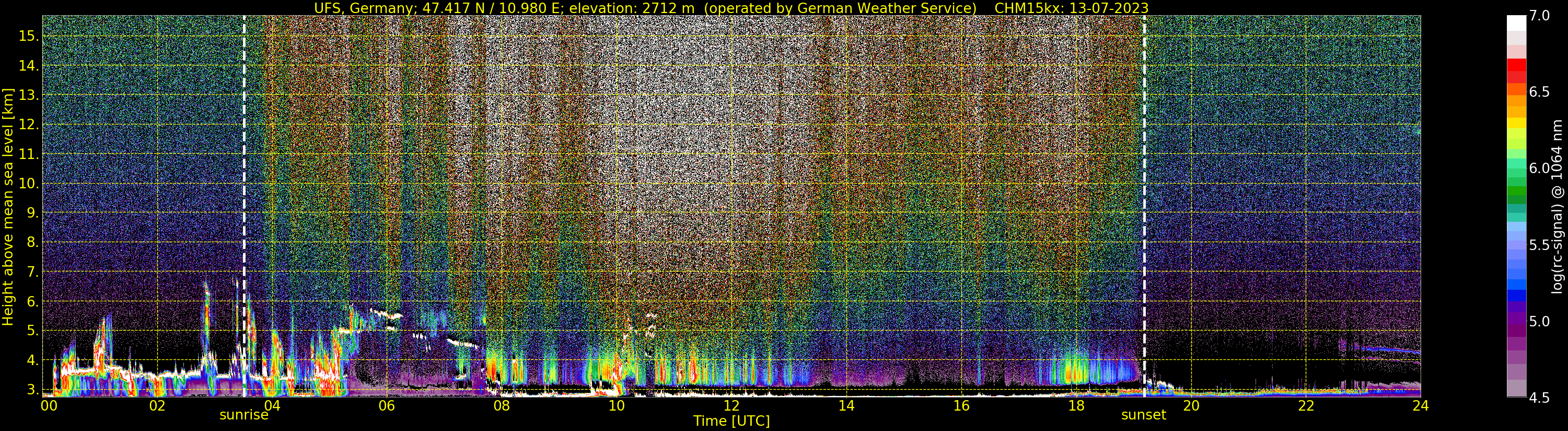Click the 15 km height axis label
This screenshot has width=1568, height=431.
pos(28,36)
